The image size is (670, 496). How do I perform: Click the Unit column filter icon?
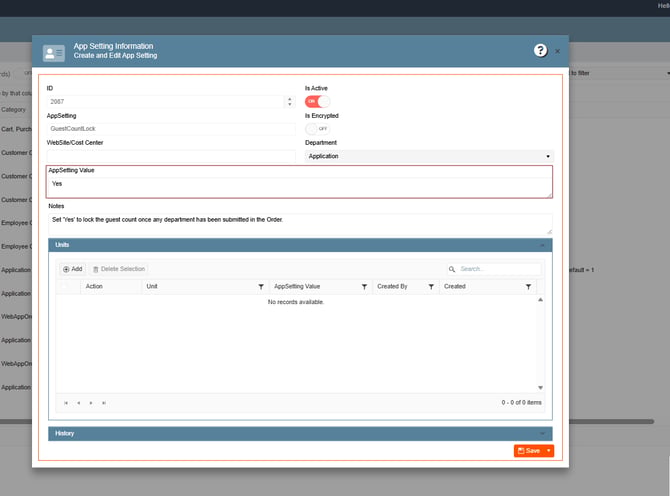(261, 287)
